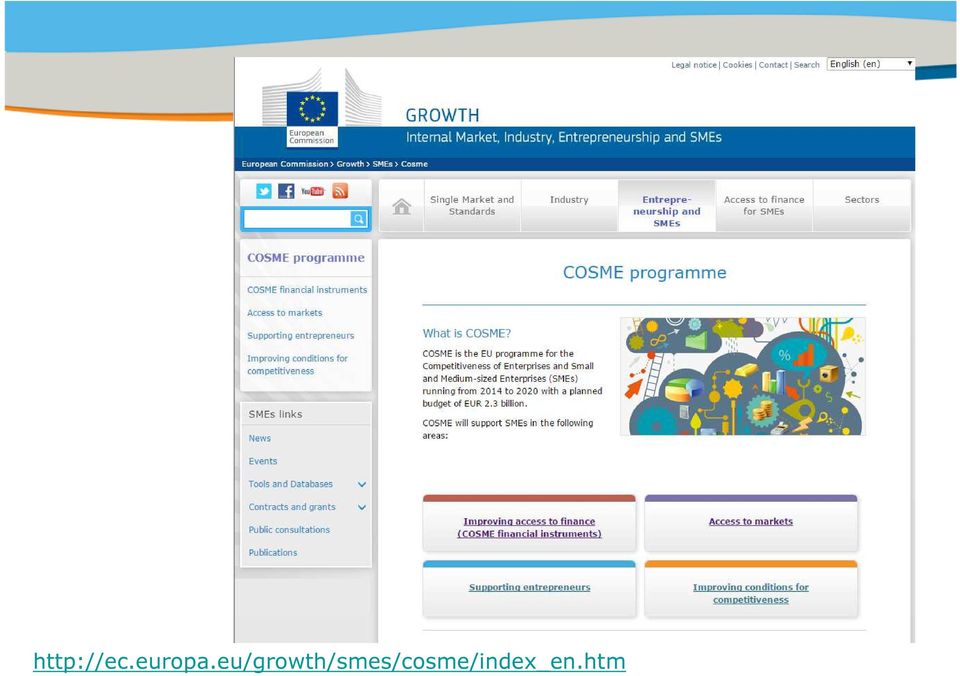Open Contracts and grants link
The image size is (960, 676).
click(x=292, y=507)
